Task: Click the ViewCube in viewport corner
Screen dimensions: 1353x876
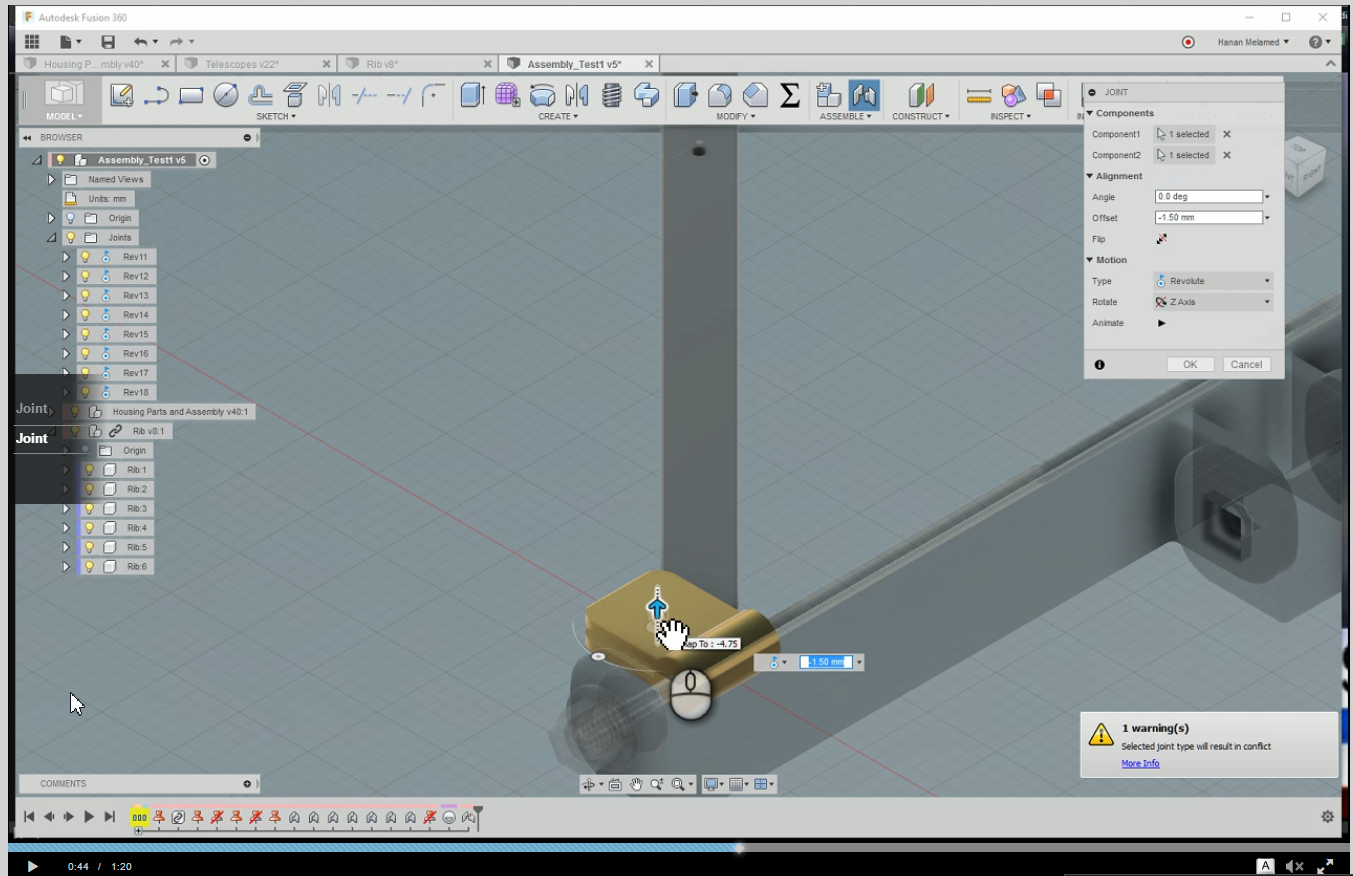Action: pyautogui.click(x=1304, y=165)
